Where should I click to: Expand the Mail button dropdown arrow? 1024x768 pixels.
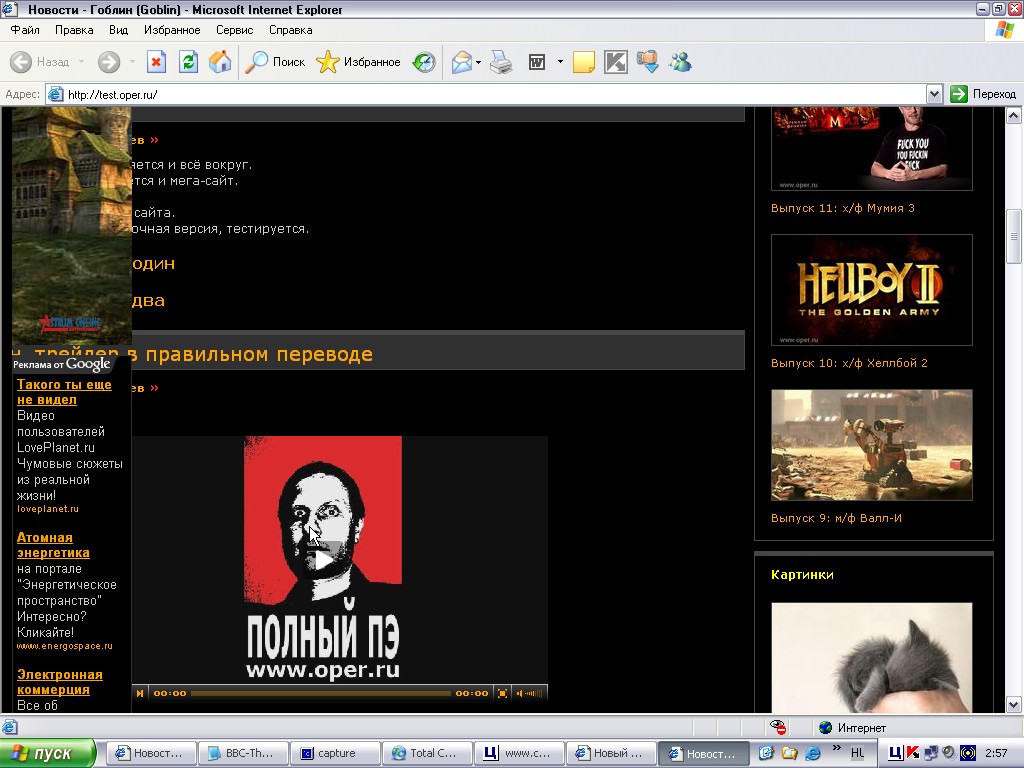pyautogui.click(x=479, y=62)
